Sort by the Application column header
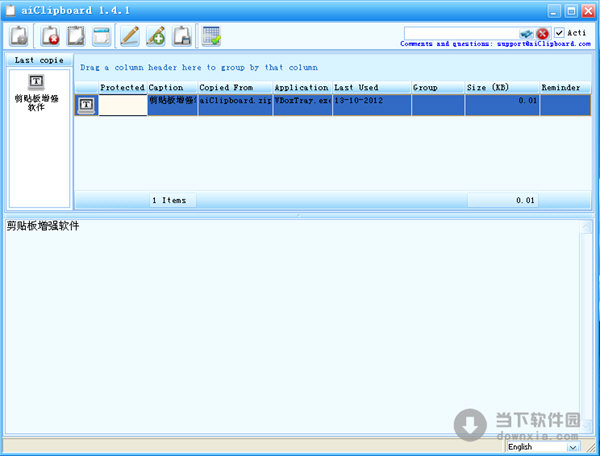Screen dimensions: 600x456 click(x=302, y=88)
